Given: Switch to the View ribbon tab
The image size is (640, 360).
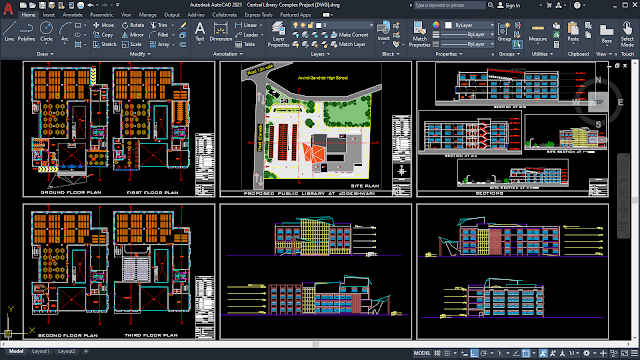Looking at the screenshot, I should 126,15.
